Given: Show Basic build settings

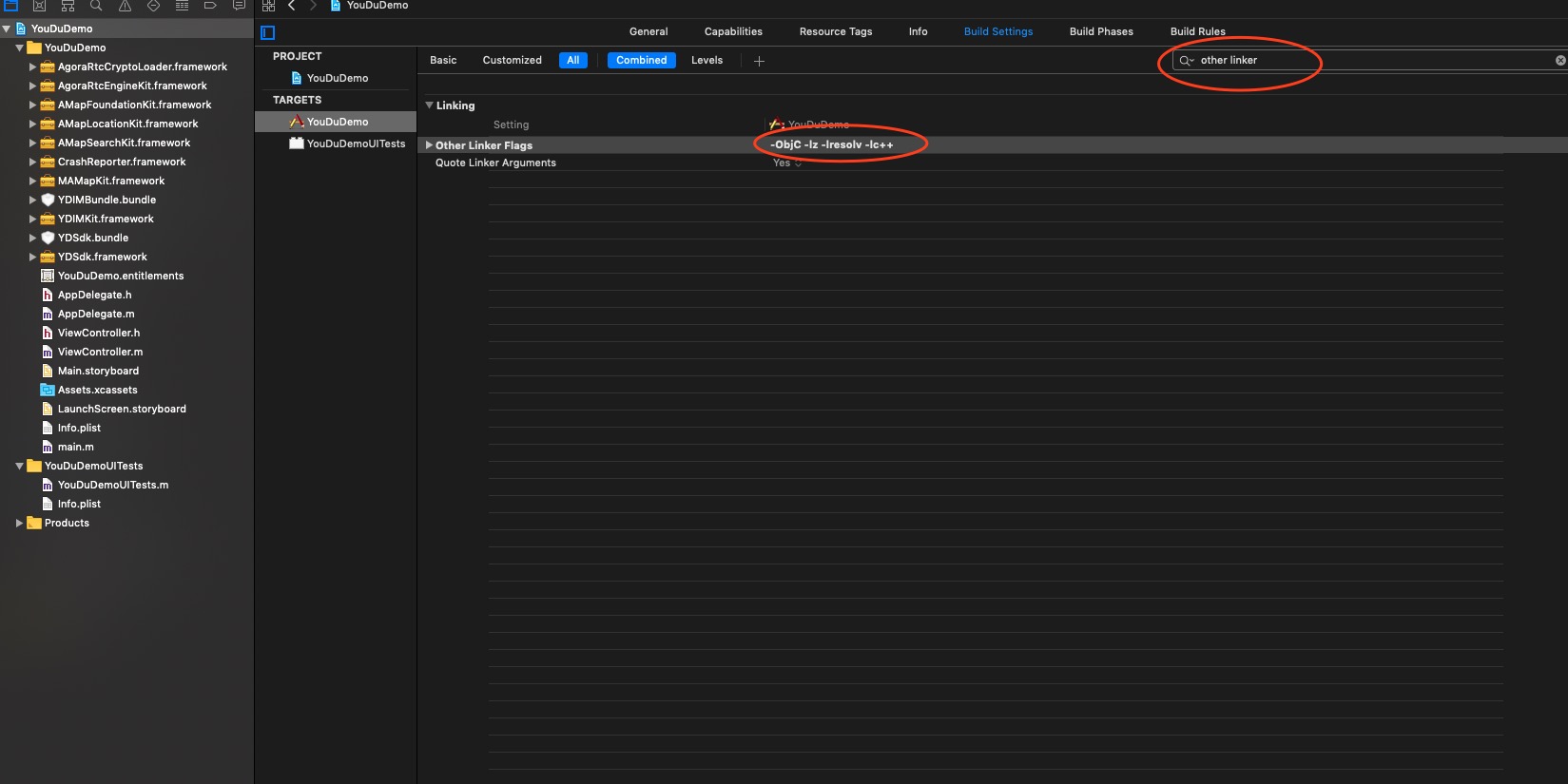Looking at the screenshot, I should pos(443,60).
